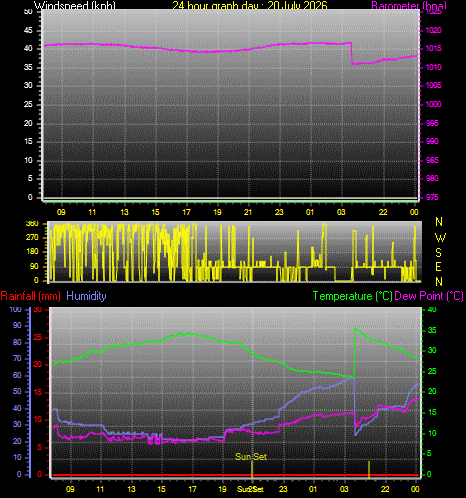Click the 1010 value on barometer axis
Viewport: 466px width, 498px height.
tap(433, 67)
